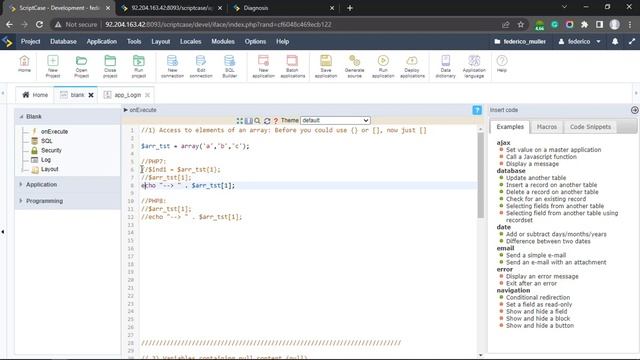Open the Application menu

(101, 41)
